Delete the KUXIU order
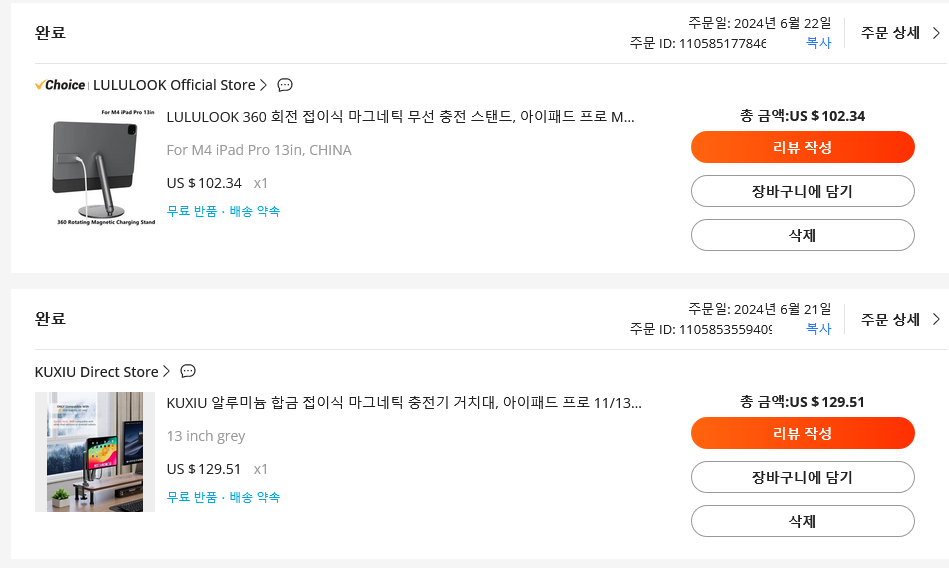 click(x=803, y=521)
